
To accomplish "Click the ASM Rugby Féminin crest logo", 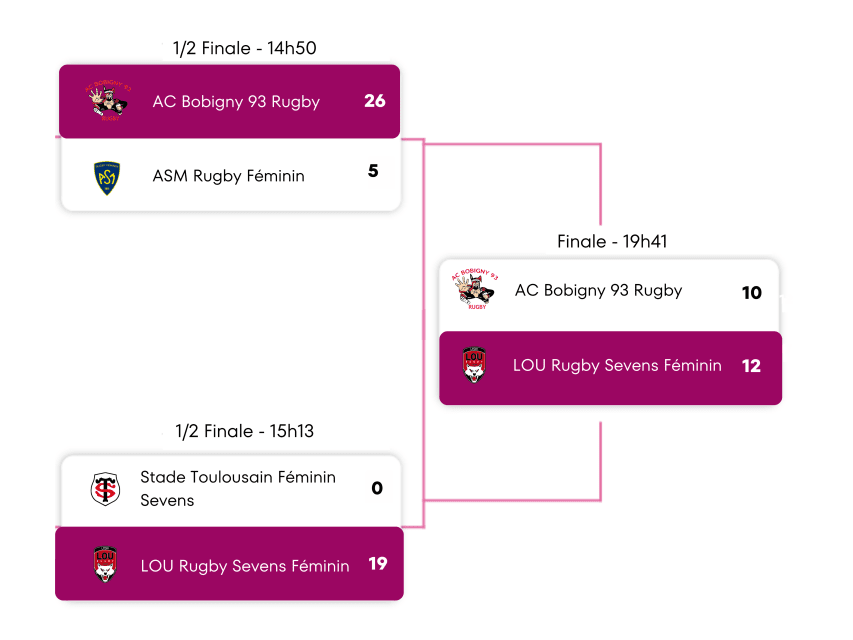I will tap(107, 176).
